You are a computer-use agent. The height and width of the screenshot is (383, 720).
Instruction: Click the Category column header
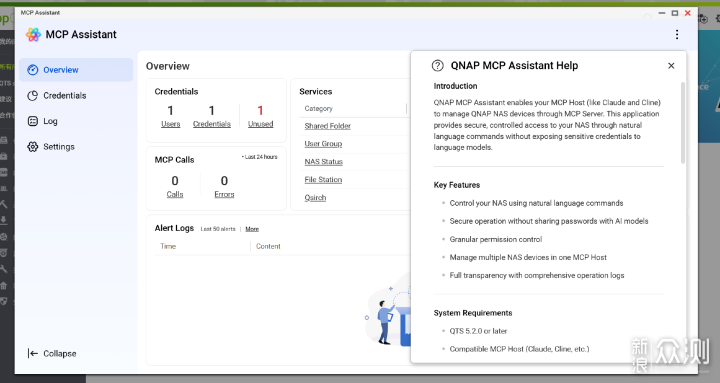click(x=318, y=108)
